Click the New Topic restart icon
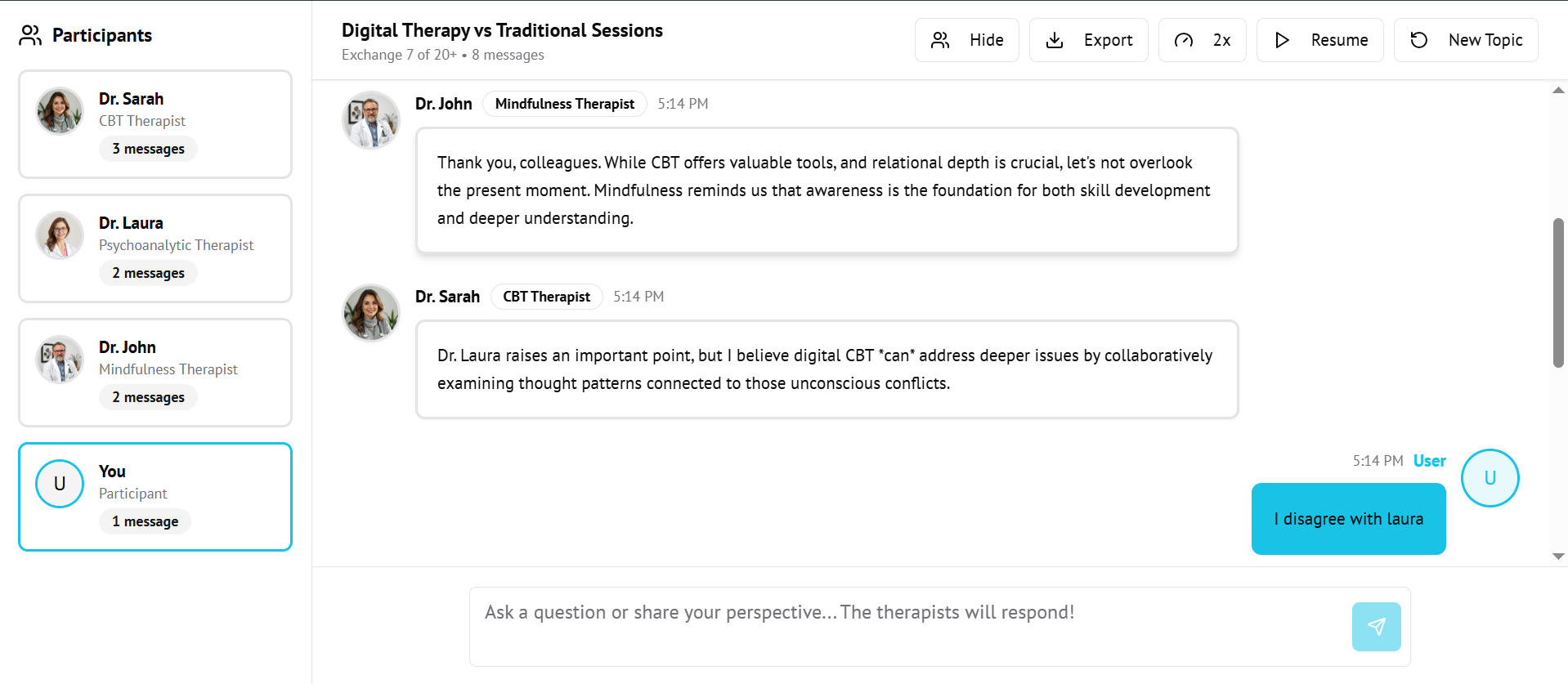 pos(1419,40)
